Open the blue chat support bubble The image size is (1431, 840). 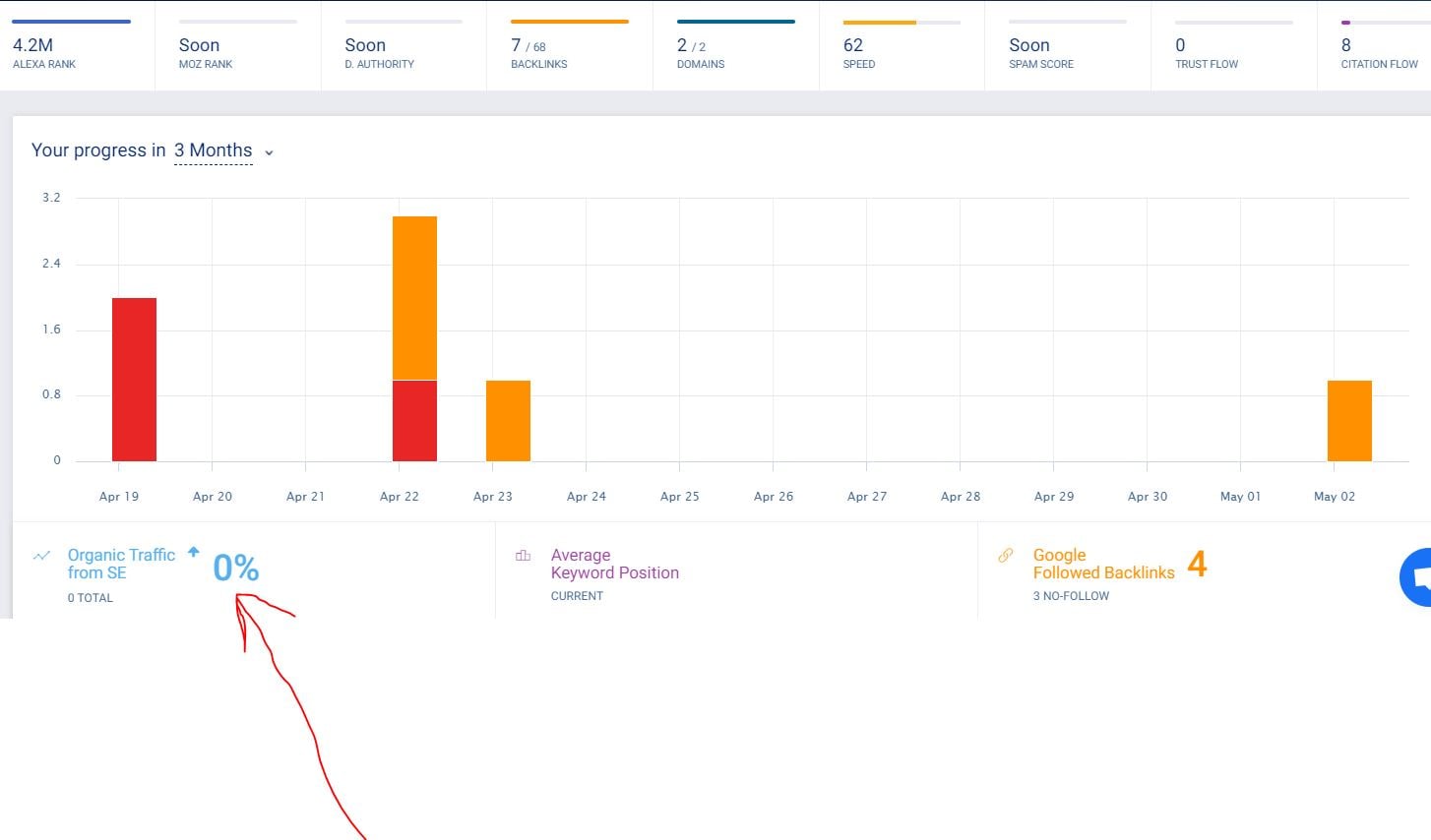(1417, 577)
